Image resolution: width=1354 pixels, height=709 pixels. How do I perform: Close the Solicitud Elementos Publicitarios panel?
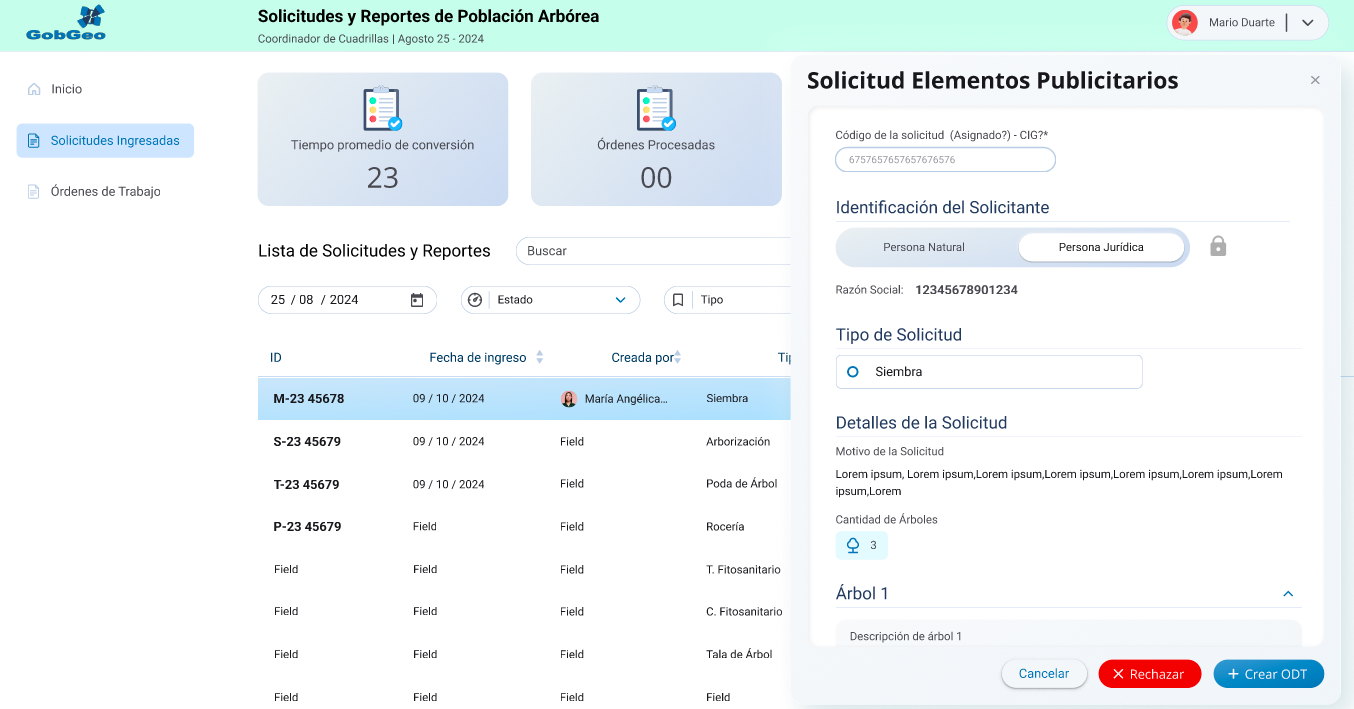pos(1315,80)
